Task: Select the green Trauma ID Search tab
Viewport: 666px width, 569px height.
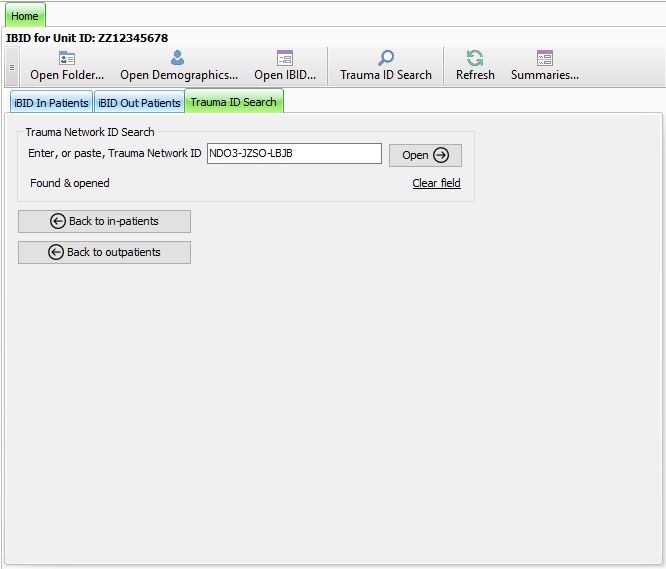Action: [x=233, y=102]
